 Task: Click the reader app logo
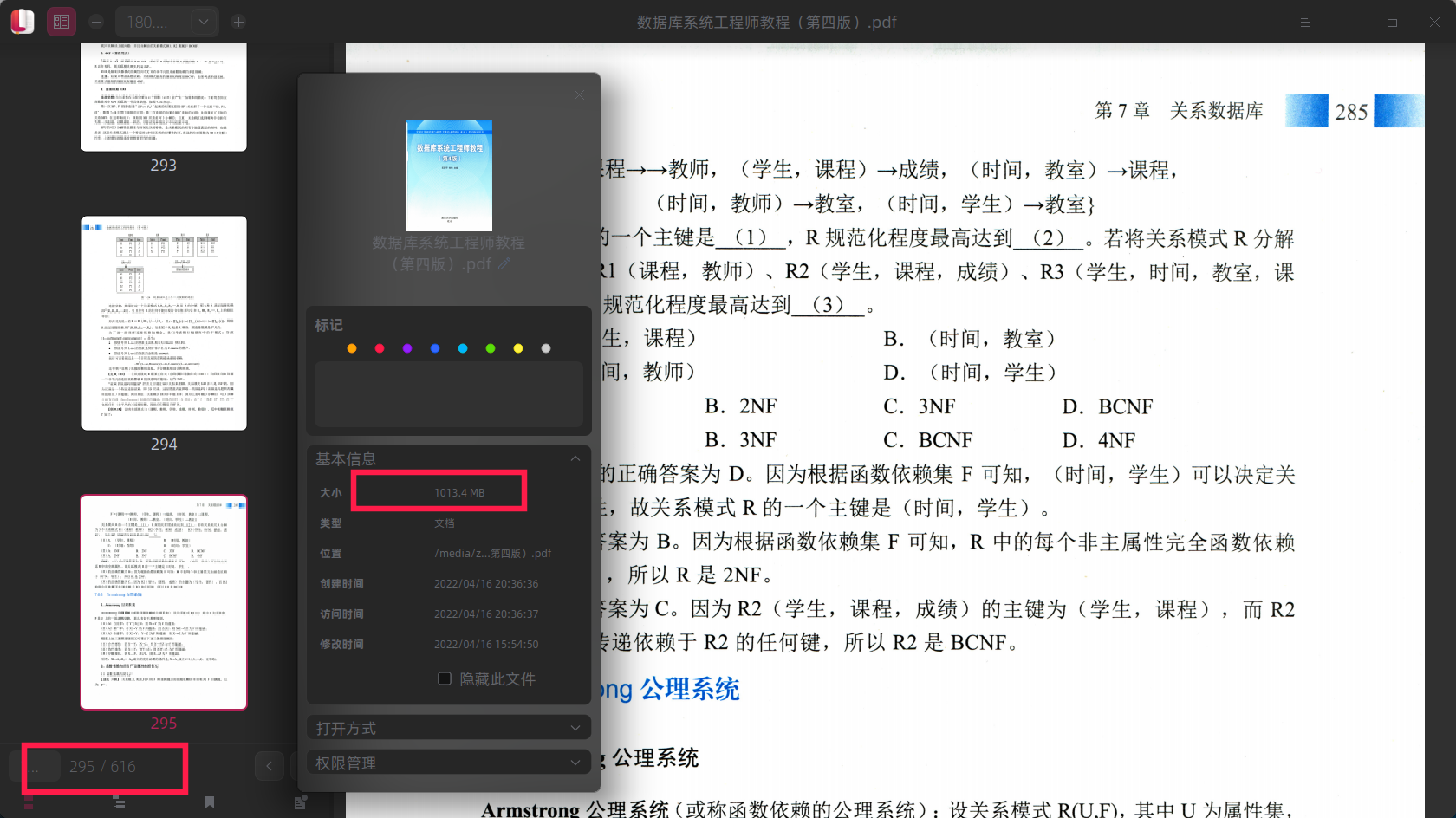tap(23, 22)
